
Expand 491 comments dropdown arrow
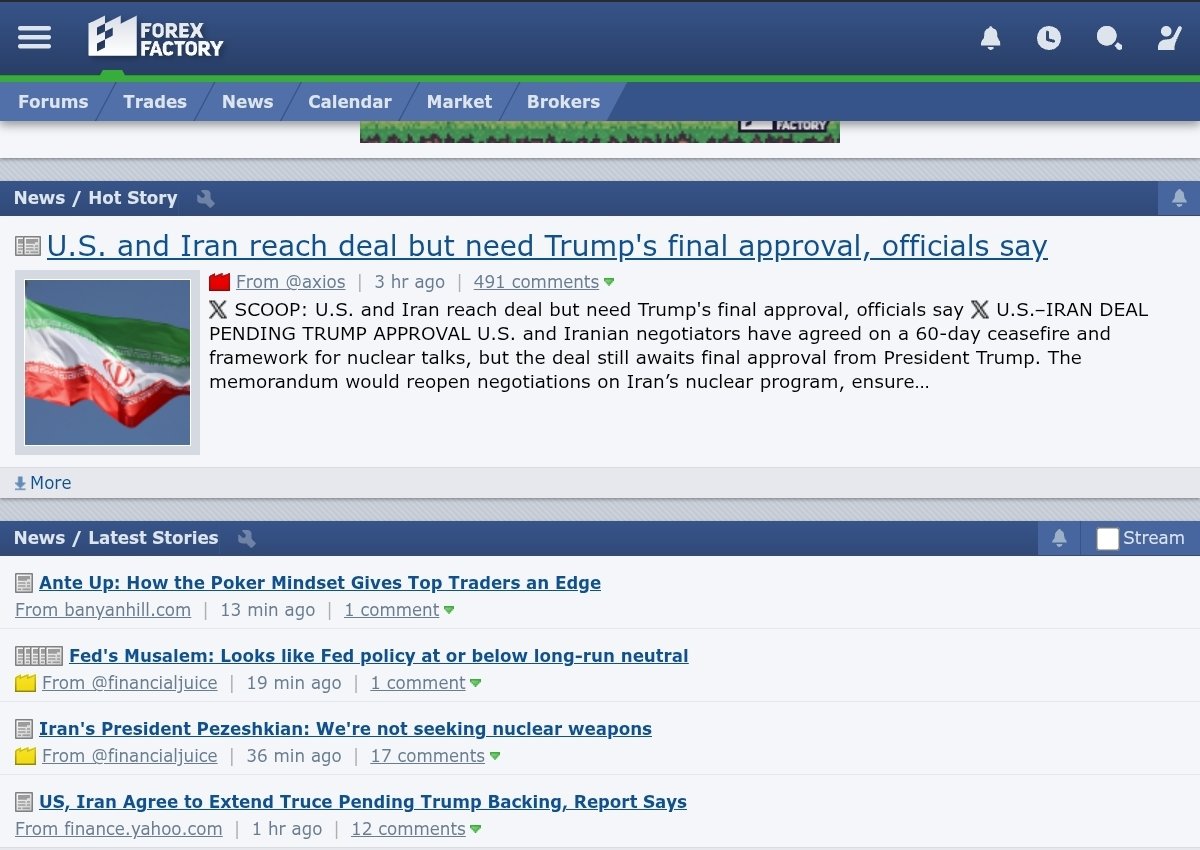click(609, 283)
